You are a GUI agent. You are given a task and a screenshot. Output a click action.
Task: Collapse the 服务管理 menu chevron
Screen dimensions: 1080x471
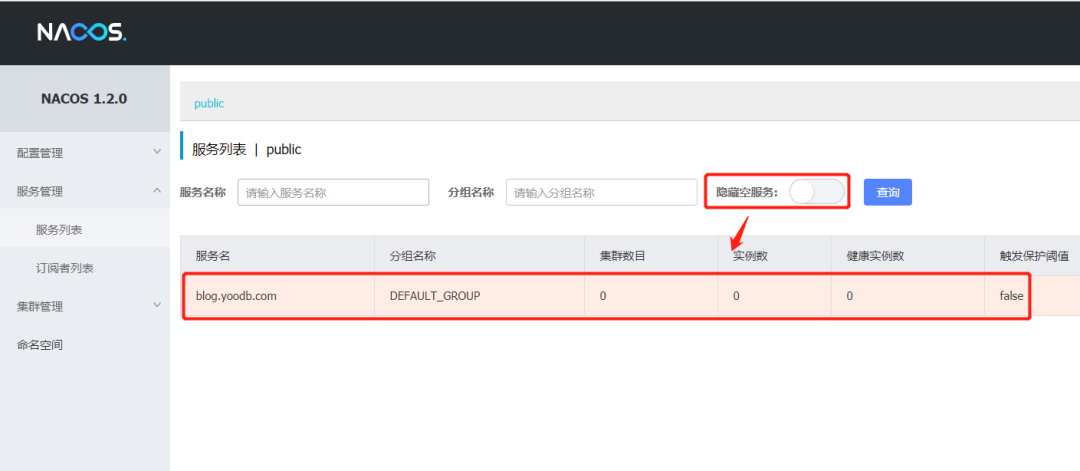(x=157, y=191)
